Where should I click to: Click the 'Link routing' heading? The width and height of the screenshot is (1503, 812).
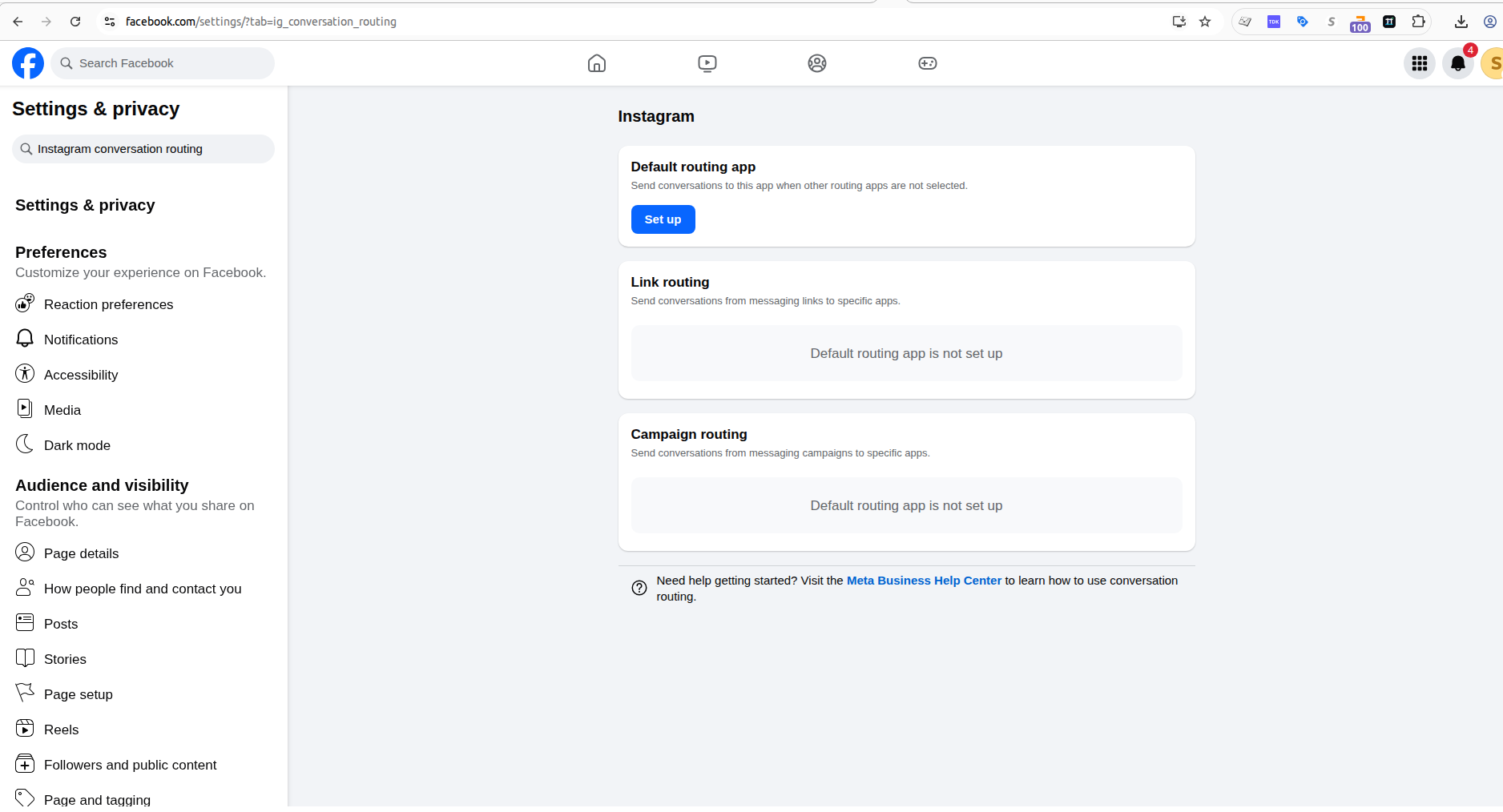(670, 282)
